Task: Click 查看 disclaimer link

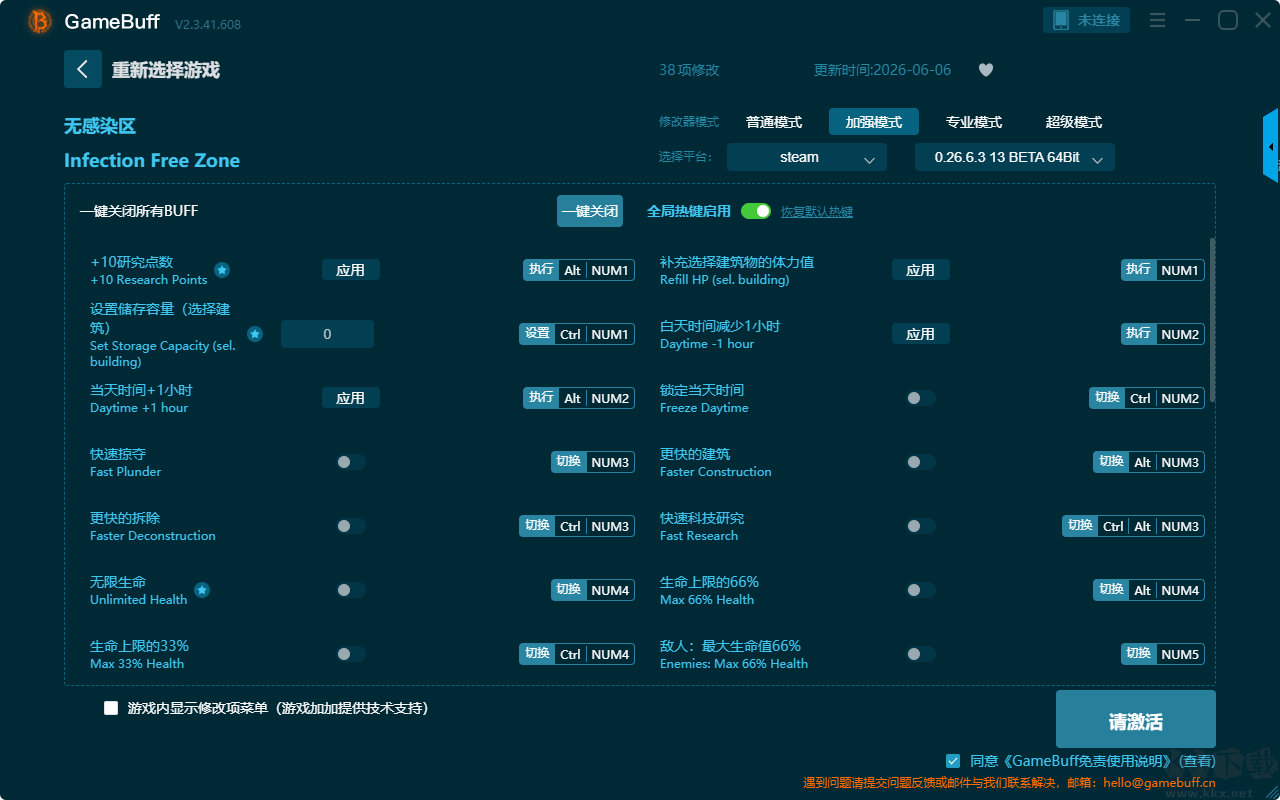Action: click(x=1197, y=761)
